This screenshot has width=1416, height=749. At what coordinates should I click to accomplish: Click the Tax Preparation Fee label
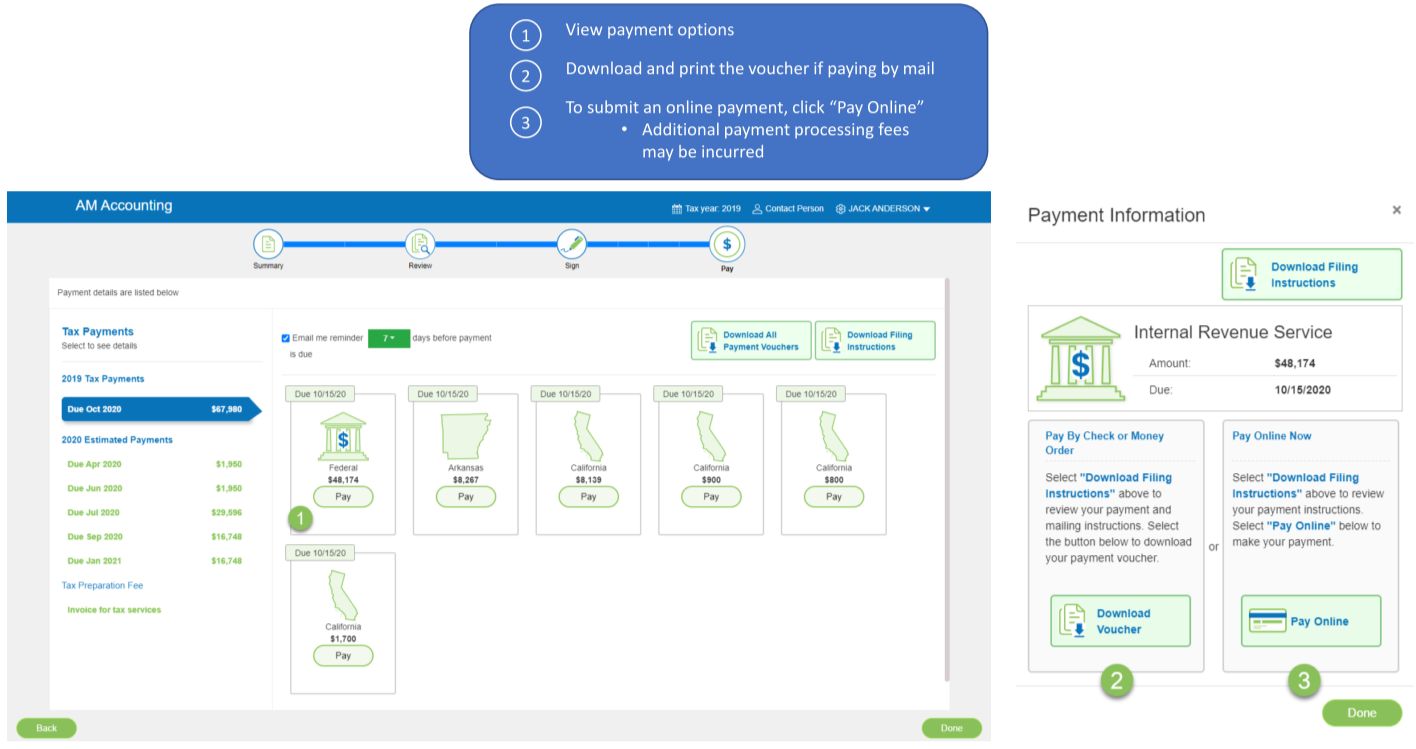click(101, 585)
